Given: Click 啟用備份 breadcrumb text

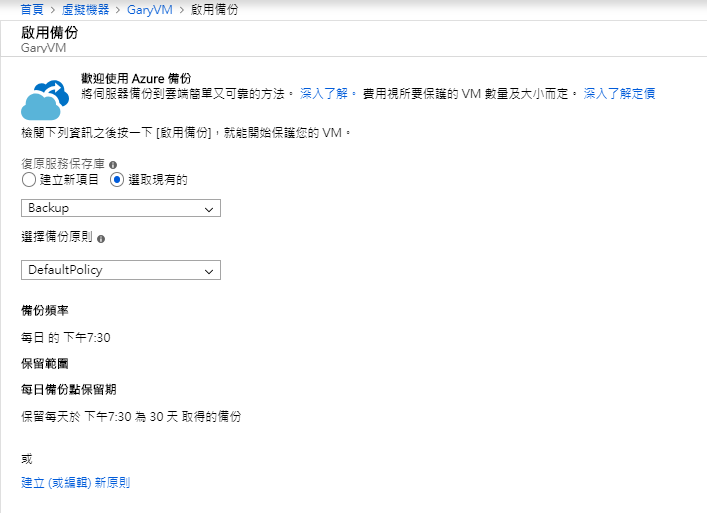Looking at the screenshot, I should click(x=215, y=9).
